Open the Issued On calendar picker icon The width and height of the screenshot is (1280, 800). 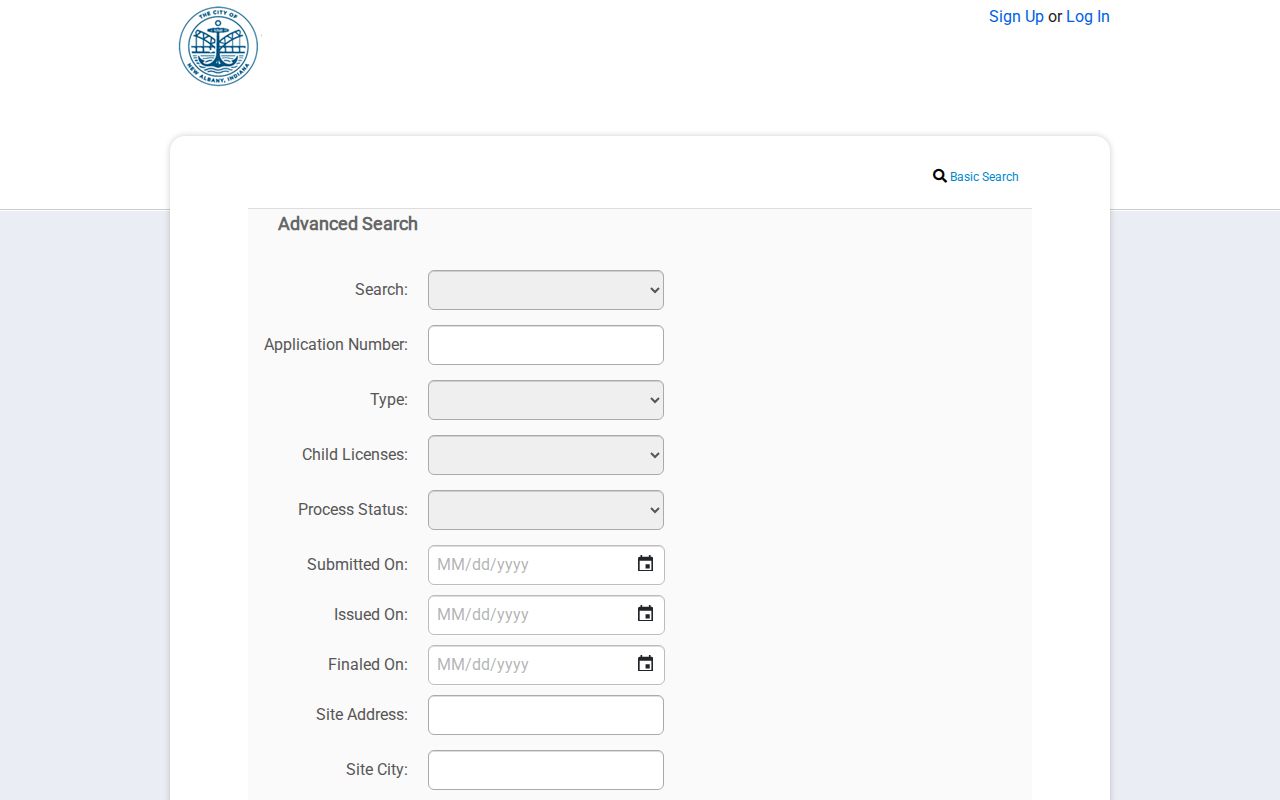point(645,614)
